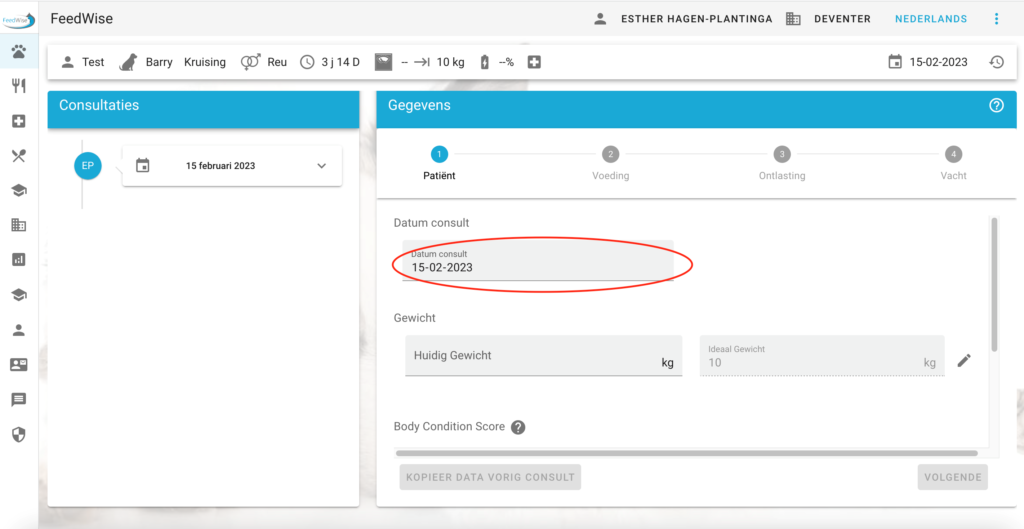Click Esther Hagen-Plantinga user name
The image size is (1024, 529).
(697, 19)
